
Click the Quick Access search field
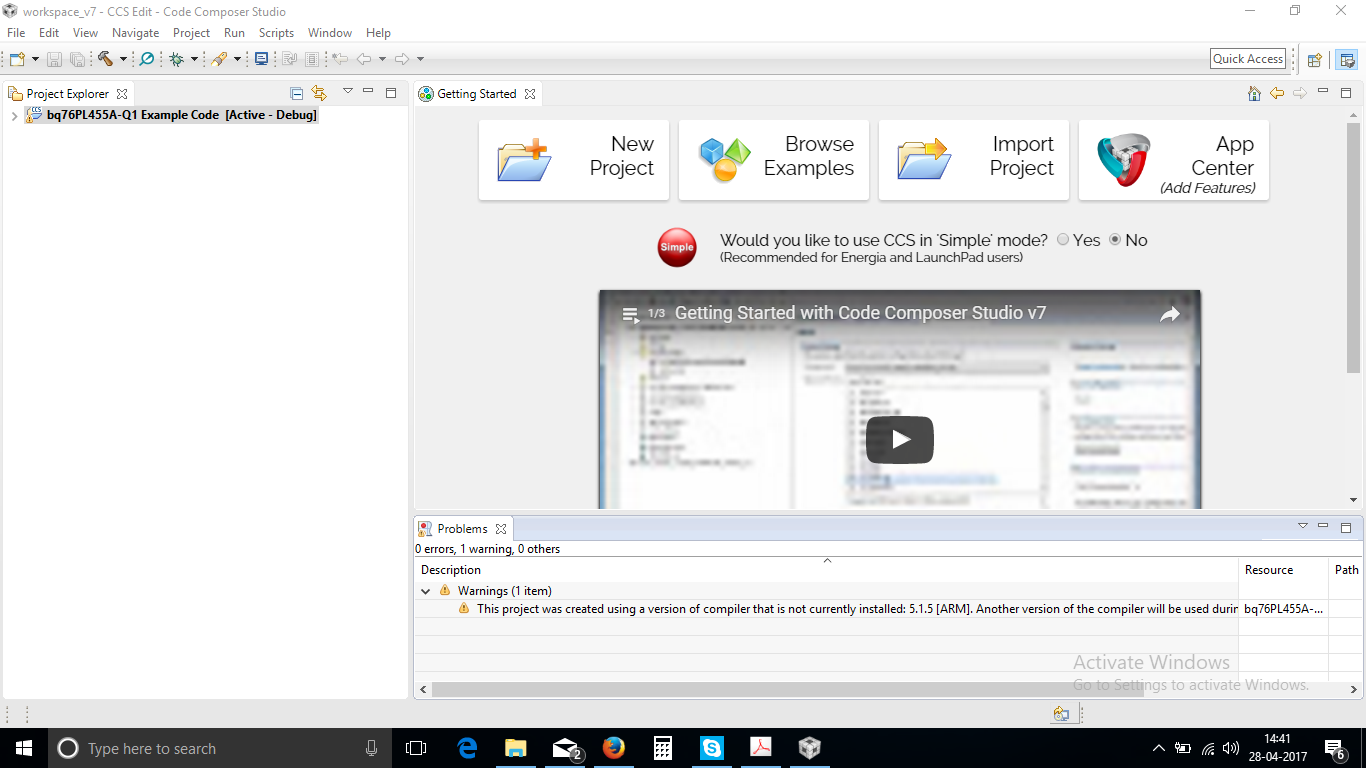(x=1248, y=59)
